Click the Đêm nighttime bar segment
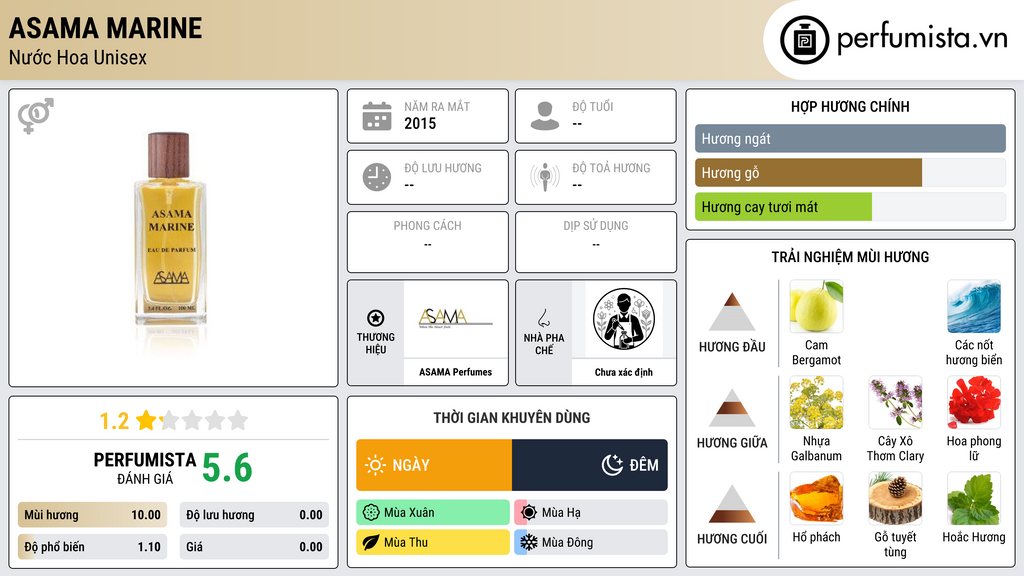 (590, 465)
